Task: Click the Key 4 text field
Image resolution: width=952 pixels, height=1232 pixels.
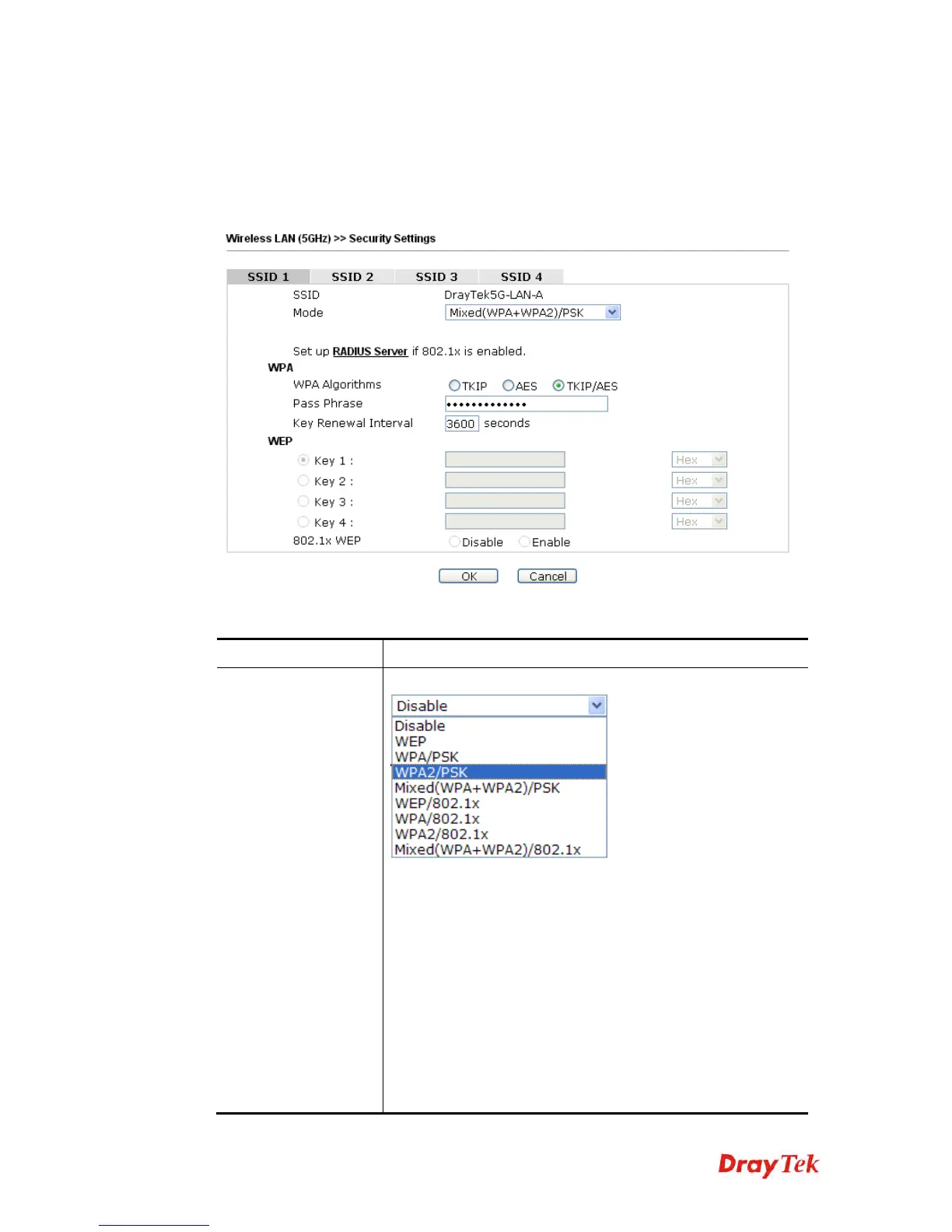Action: point(505,522)
